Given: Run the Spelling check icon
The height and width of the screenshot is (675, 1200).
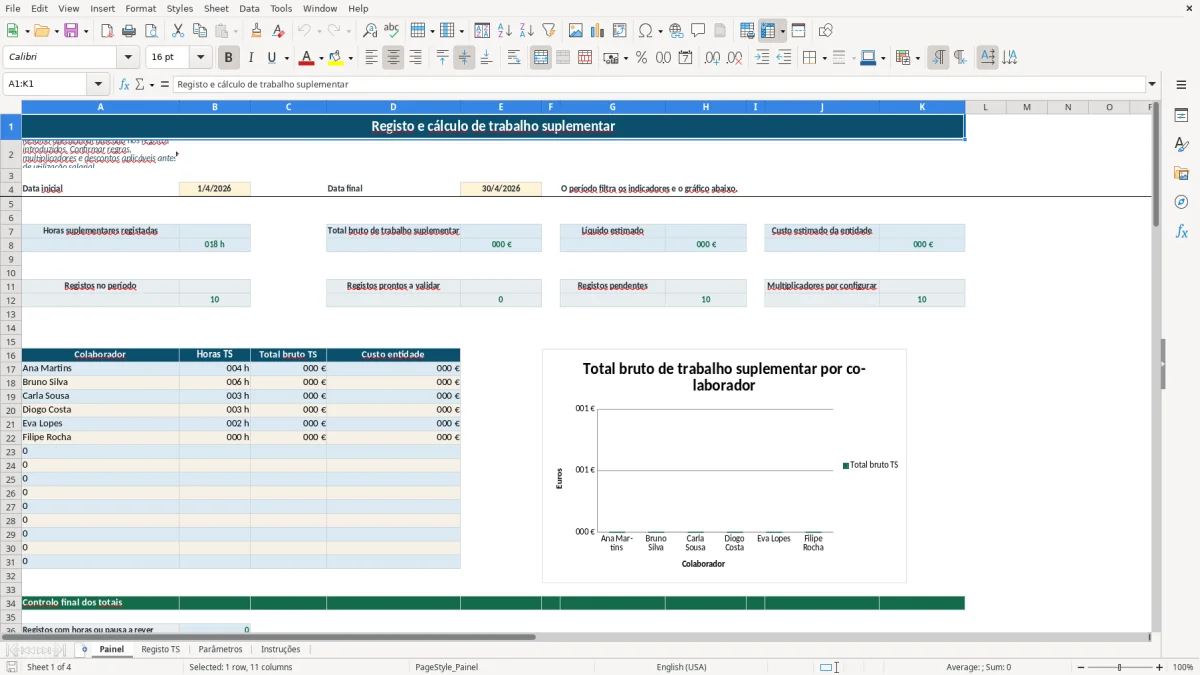Looking at the screenshot, I should (x=392, y=31).
